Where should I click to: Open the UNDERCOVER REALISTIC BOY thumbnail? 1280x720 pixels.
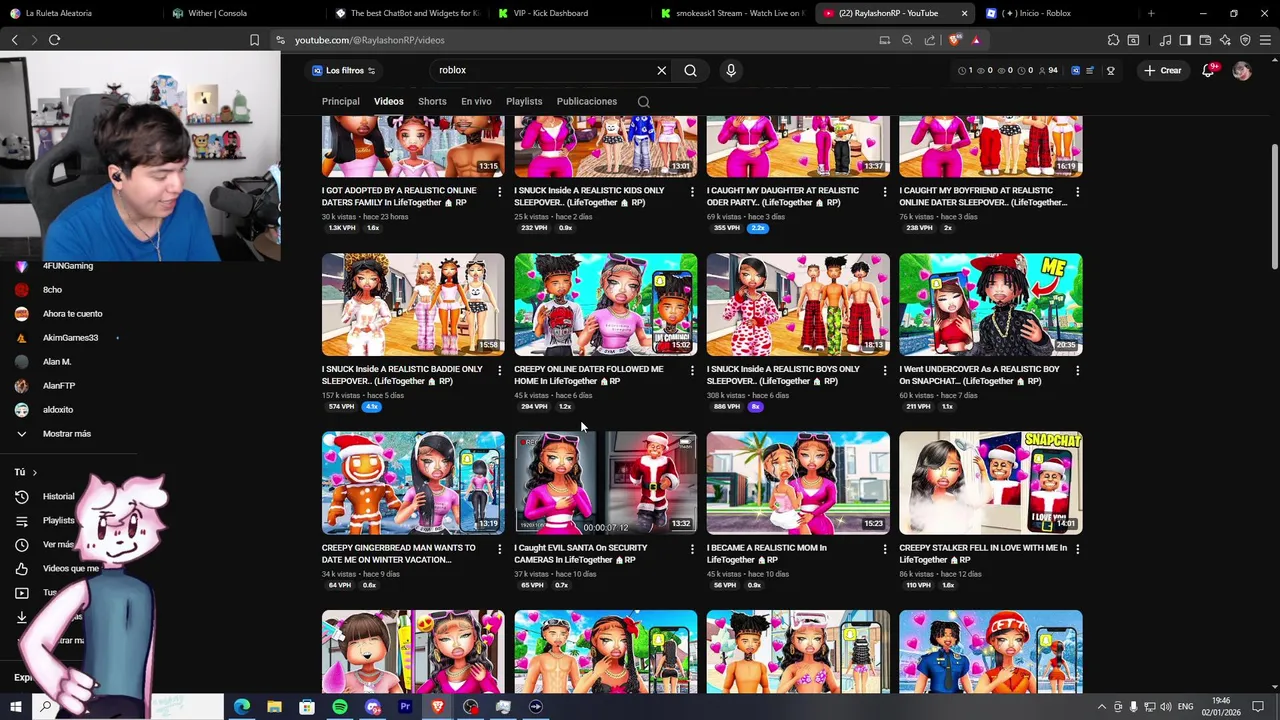990,305
